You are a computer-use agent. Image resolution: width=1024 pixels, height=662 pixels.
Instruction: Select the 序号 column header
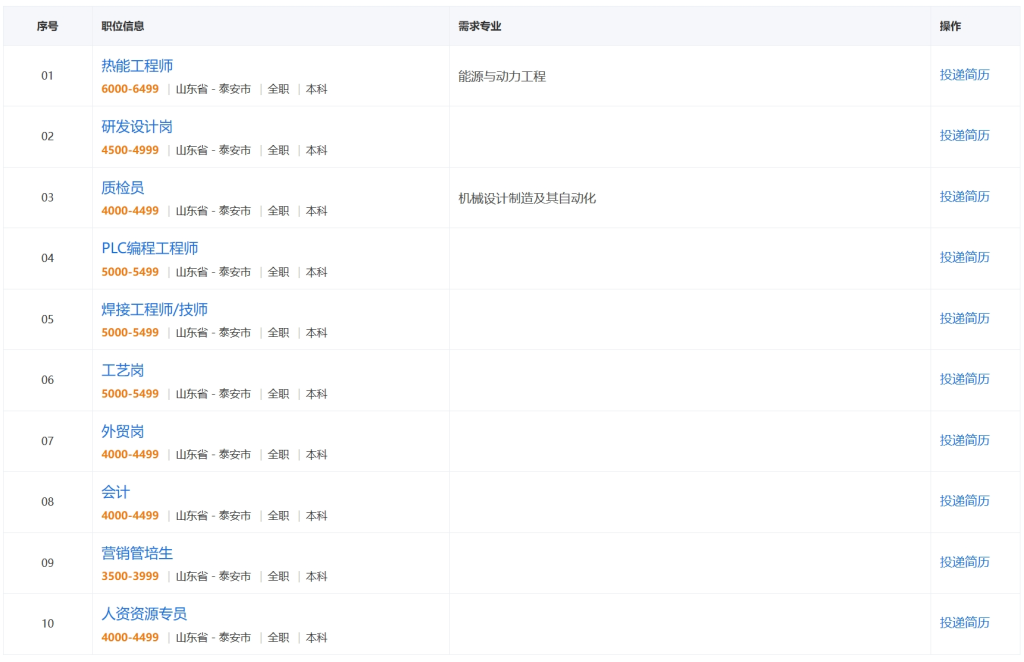coord(47,26)
